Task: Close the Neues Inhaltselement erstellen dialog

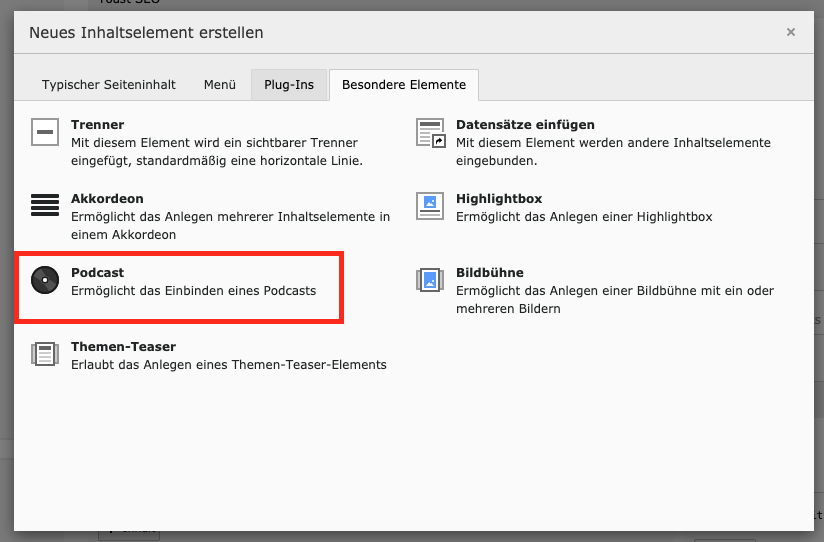Action: coord(790,32)
